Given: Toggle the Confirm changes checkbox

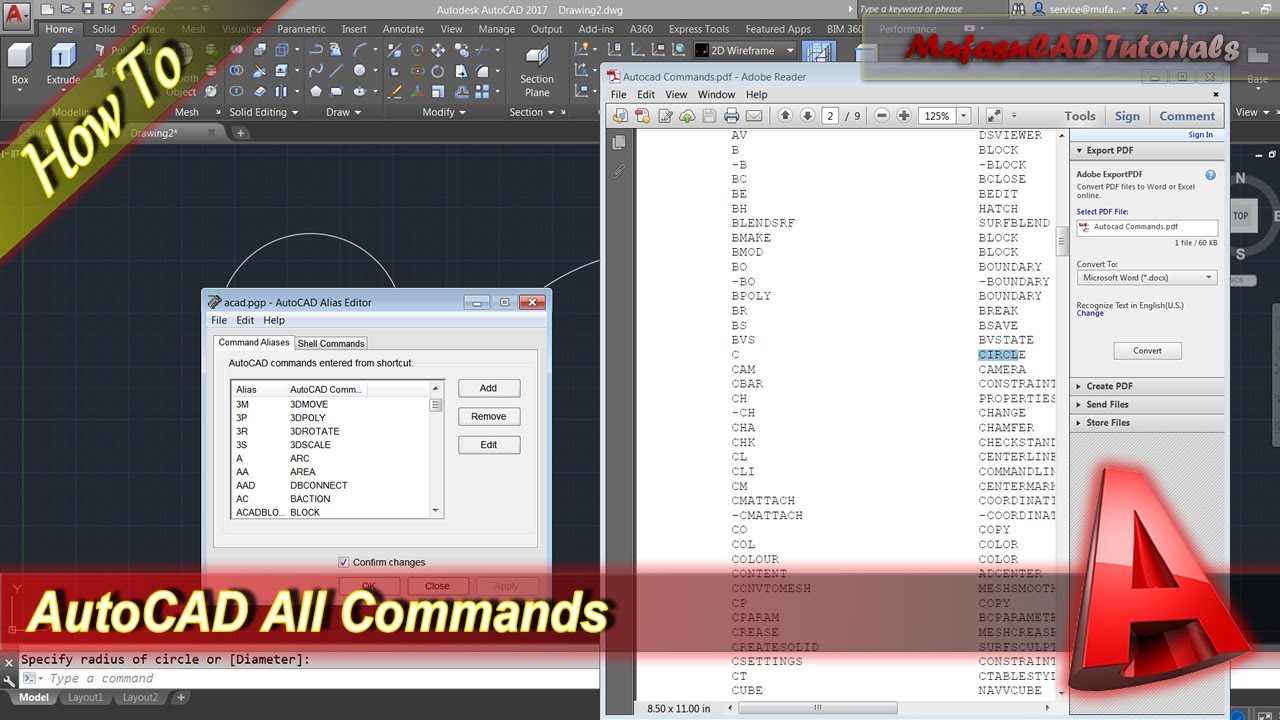Looking at the screenshot, I should (344, 562).
